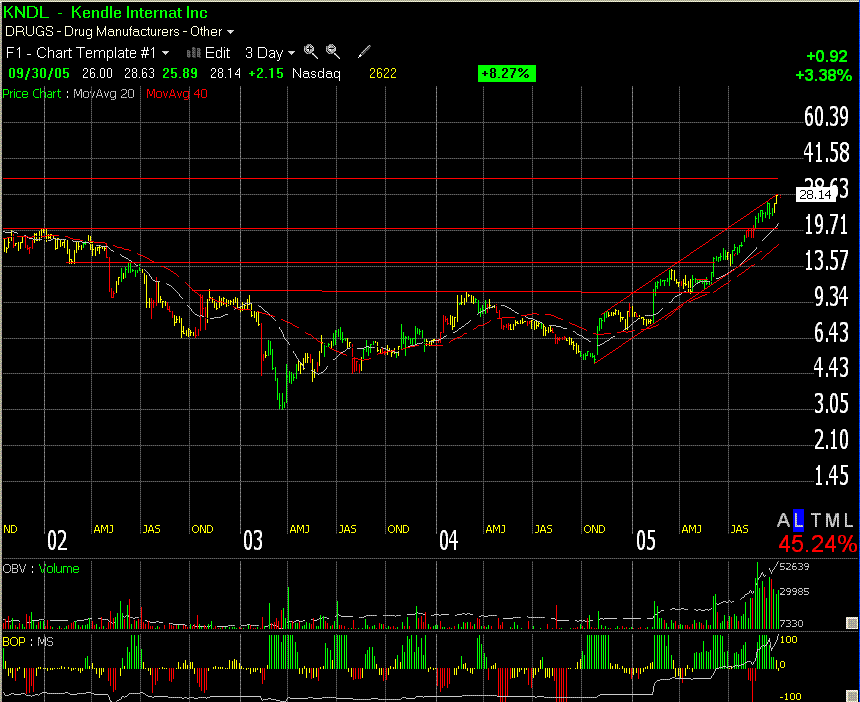The image size is (860, 702).
Task: Click the zoom out magnifier icon
Action: (333, 52)
